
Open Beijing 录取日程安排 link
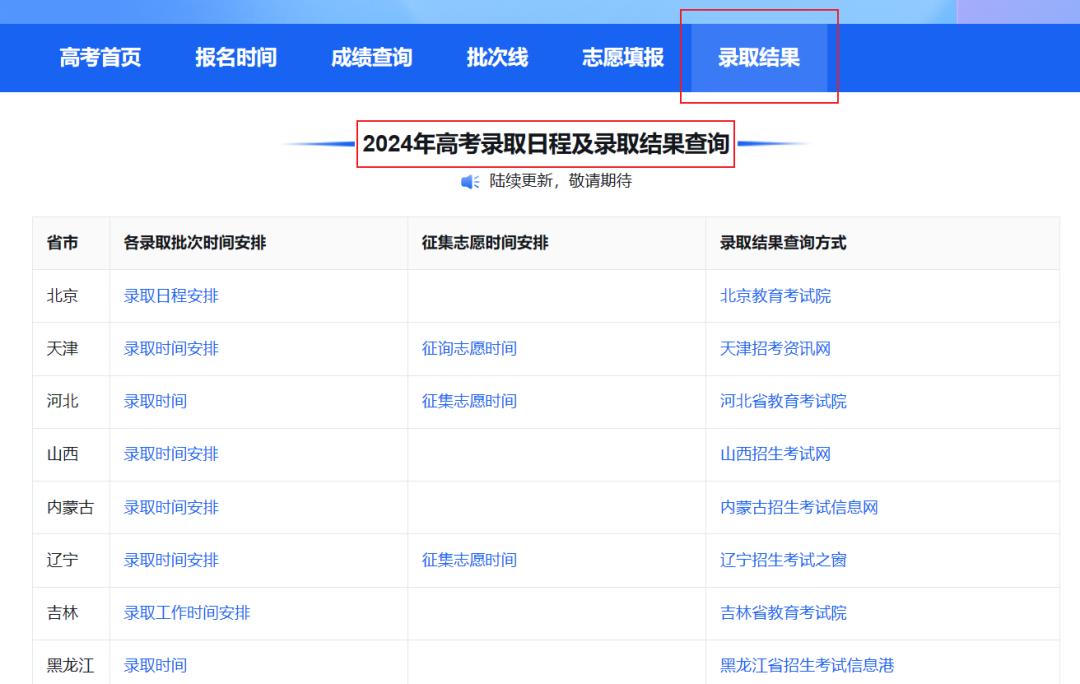[171, 296]
